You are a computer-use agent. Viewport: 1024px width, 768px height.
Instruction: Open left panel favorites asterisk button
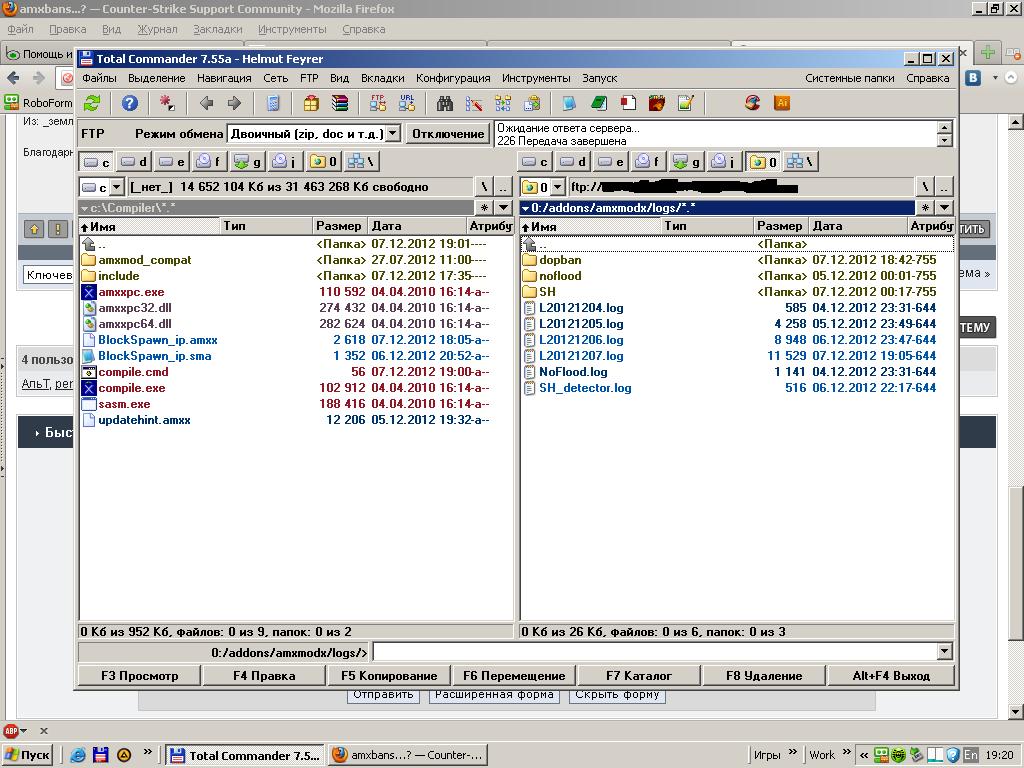pyautogui.click(x=484, y=208)
